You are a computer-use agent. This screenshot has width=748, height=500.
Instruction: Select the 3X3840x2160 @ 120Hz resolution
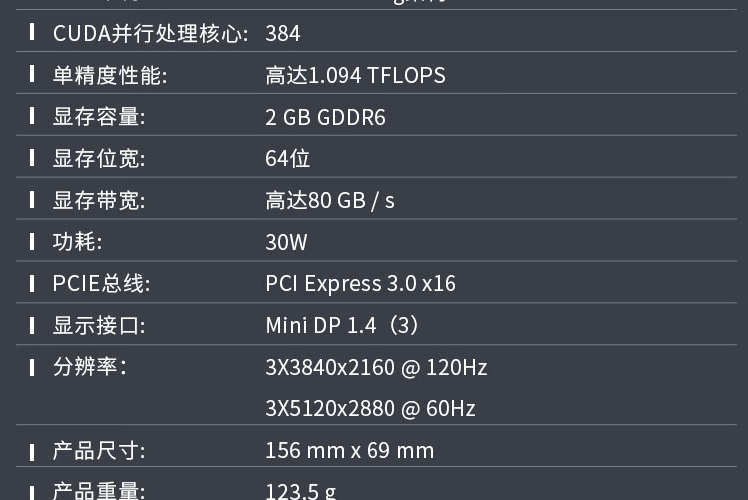[376, 368]
